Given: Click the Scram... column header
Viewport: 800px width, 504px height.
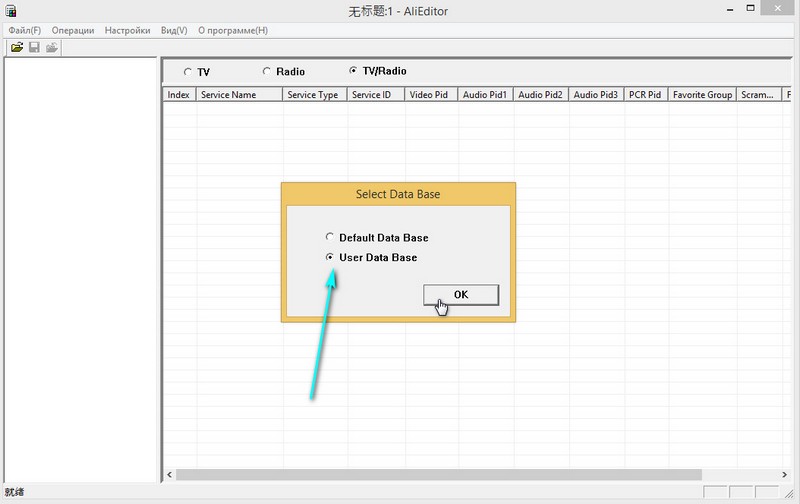Looking at the screenshot, I should click(759, 94).
